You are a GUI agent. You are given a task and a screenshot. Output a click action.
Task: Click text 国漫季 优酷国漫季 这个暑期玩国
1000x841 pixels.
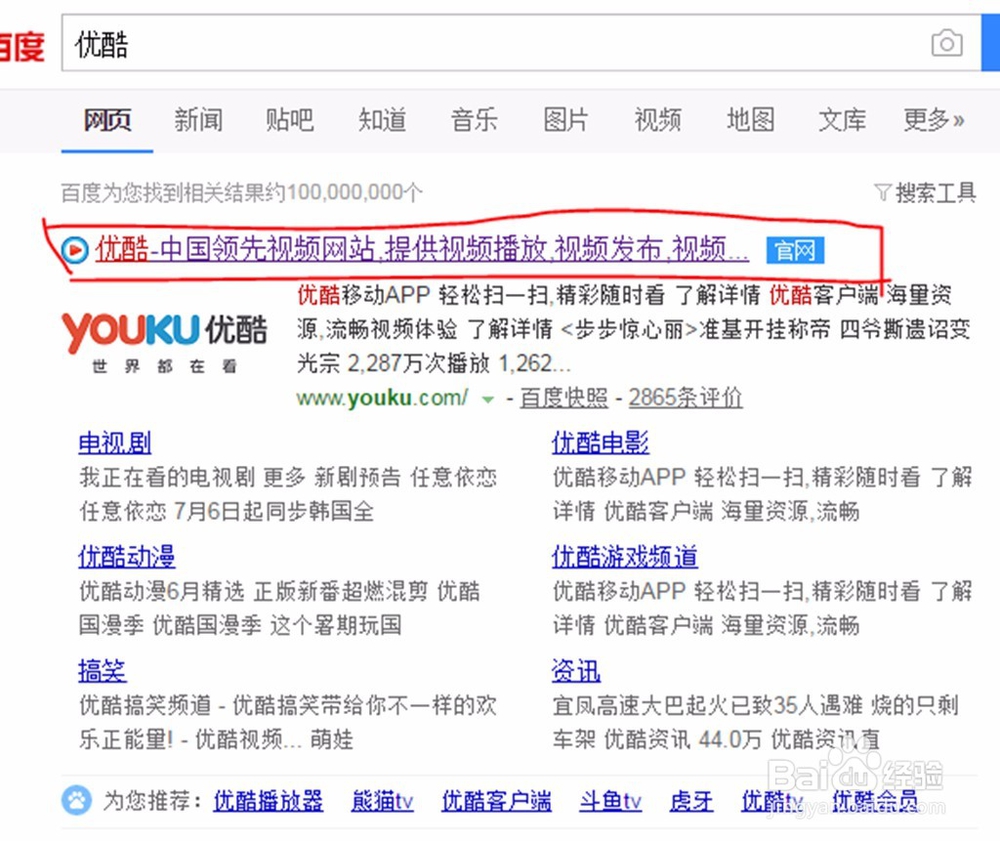pyautogui.click(x=240, y=625)
